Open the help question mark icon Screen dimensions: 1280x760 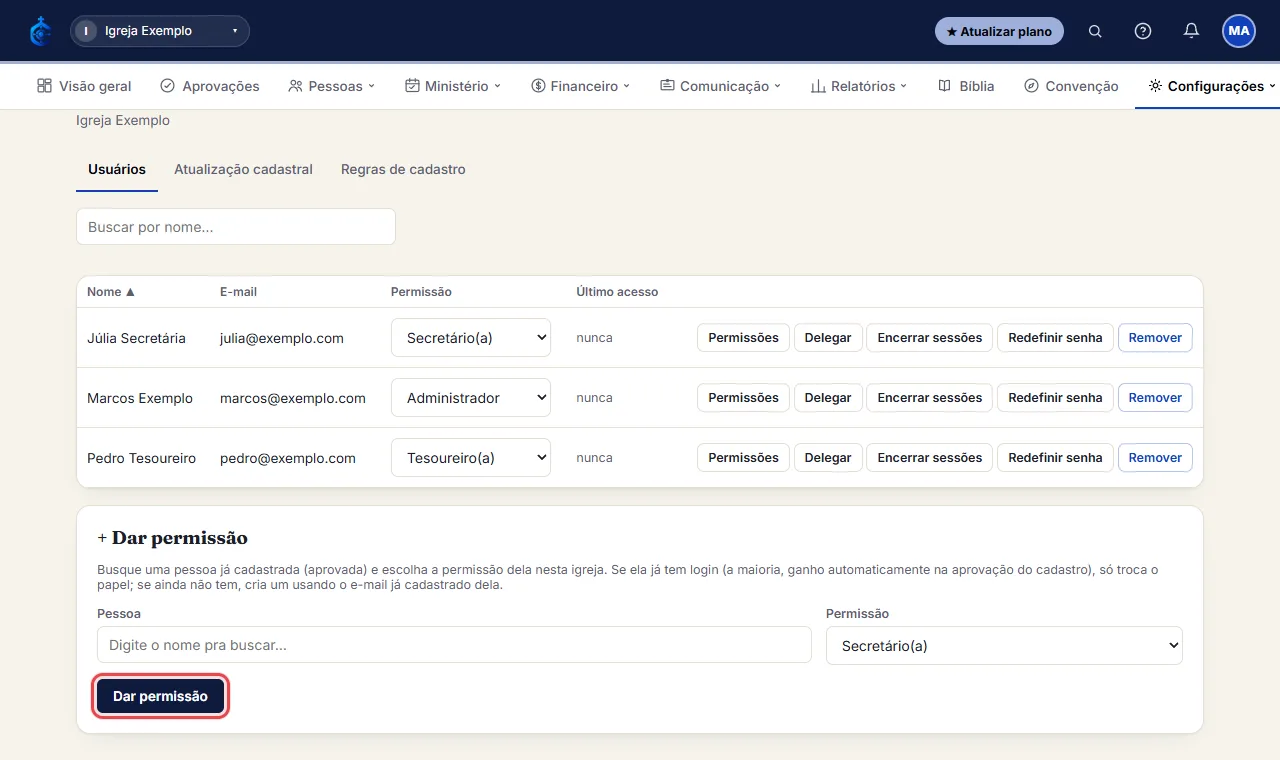(1143, 31)
